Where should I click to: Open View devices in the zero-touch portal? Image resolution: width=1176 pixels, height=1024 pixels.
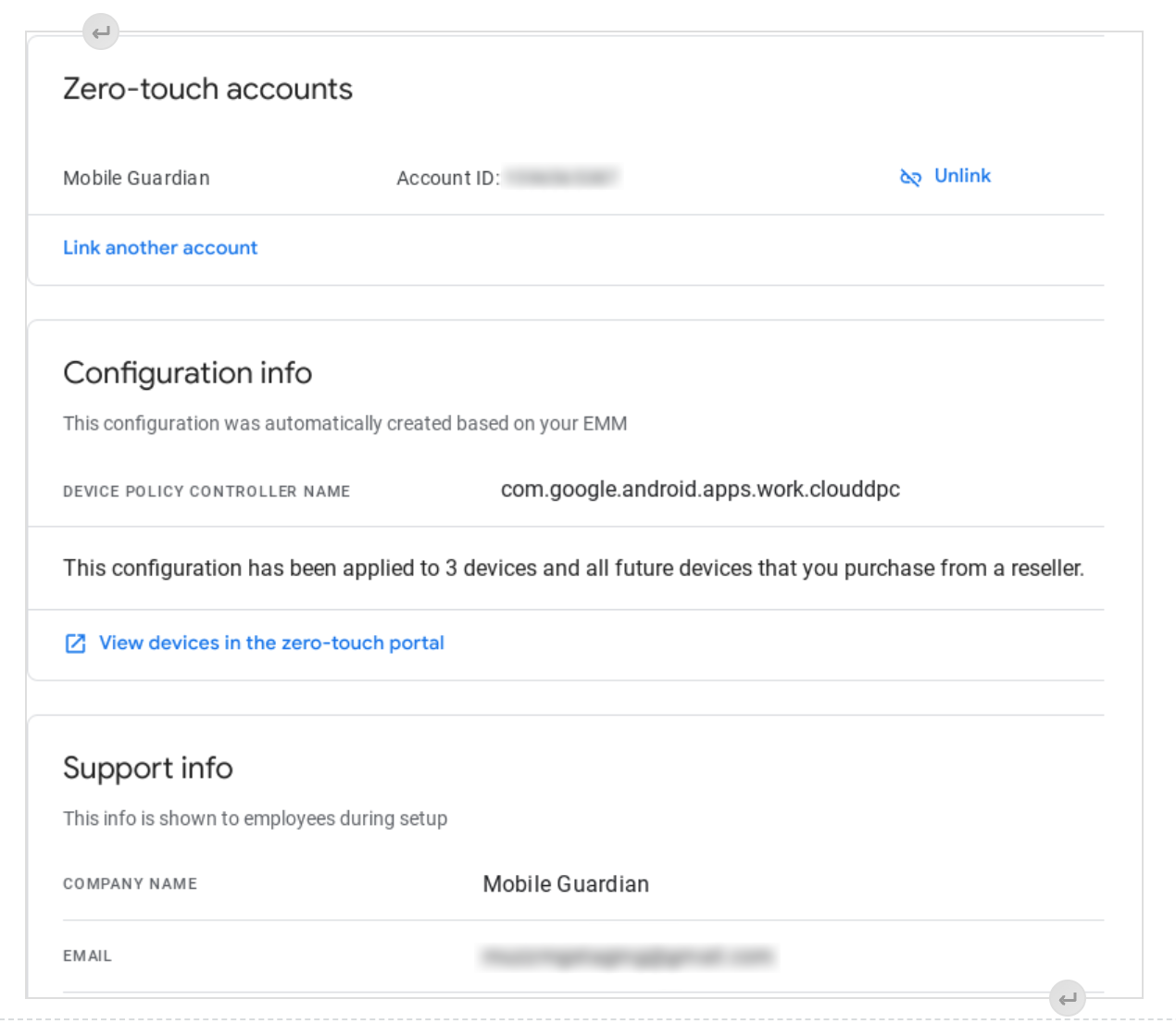pyautogui.click(x=271, y=643)
